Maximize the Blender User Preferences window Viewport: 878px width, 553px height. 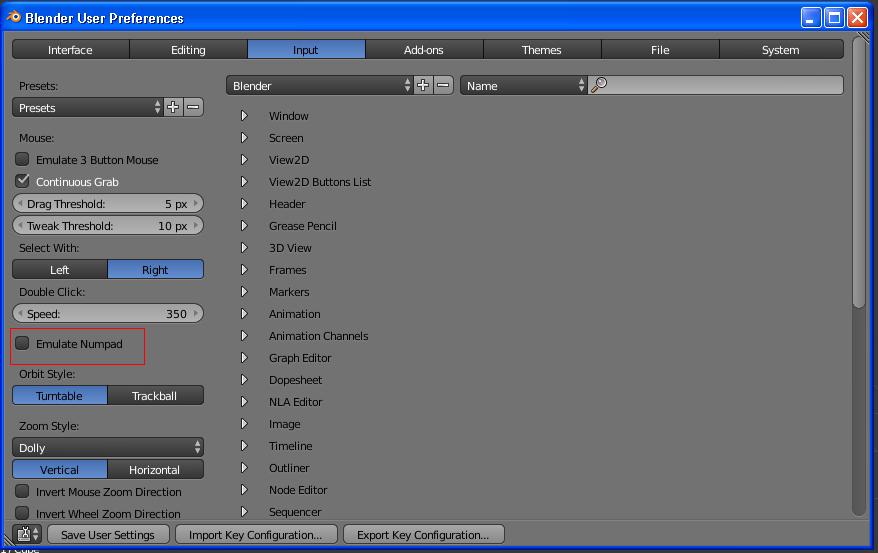pos(834,18)
